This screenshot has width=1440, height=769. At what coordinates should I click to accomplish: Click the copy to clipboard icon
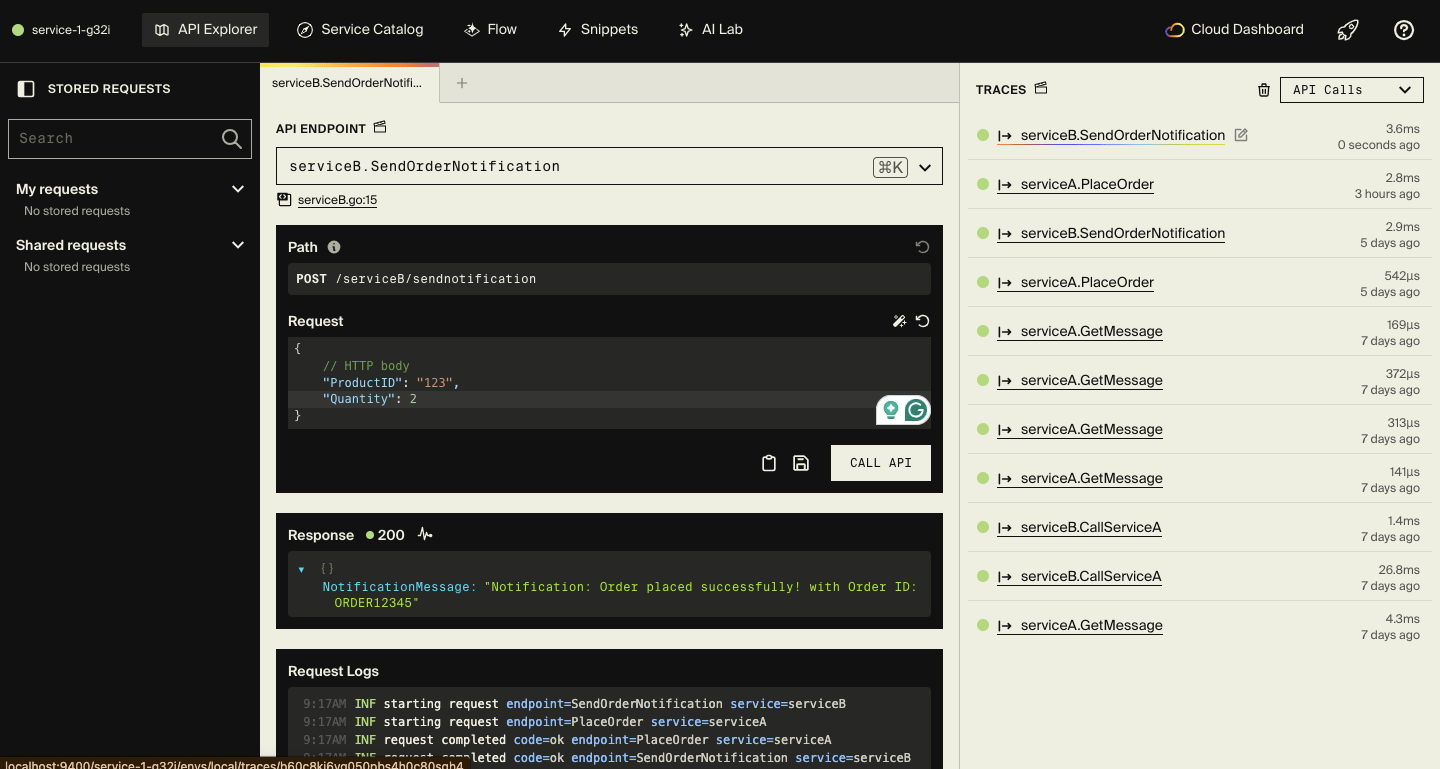(769, 463)
